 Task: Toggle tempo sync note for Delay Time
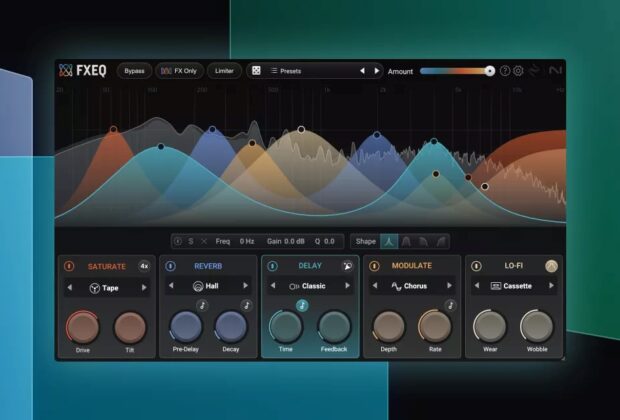pyautogui.click(x=302, y=305)
